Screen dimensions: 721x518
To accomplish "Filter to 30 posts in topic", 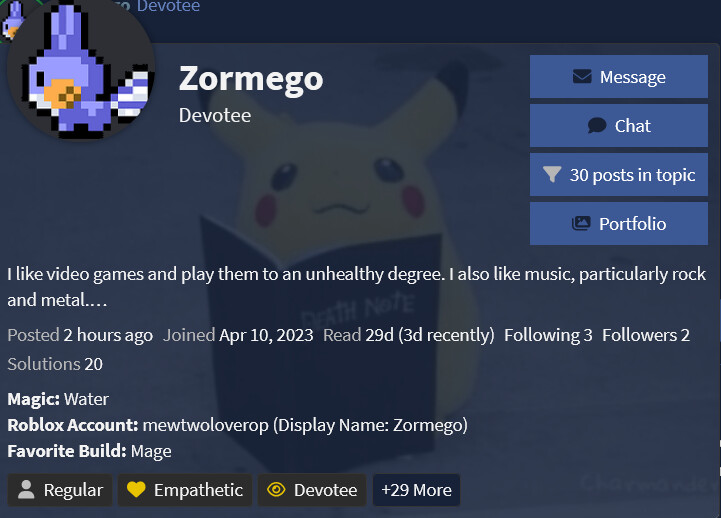I will pyautogui.click(x=618, y=175).
